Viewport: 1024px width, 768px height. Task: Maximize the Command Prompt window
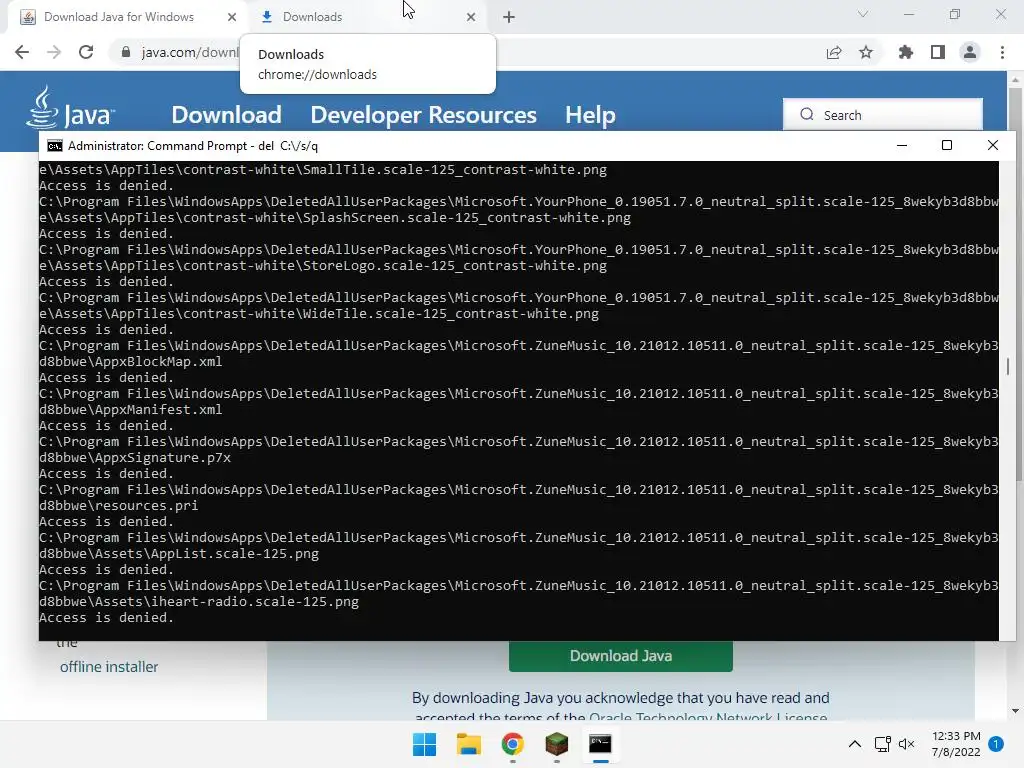[x=947, y=146]
